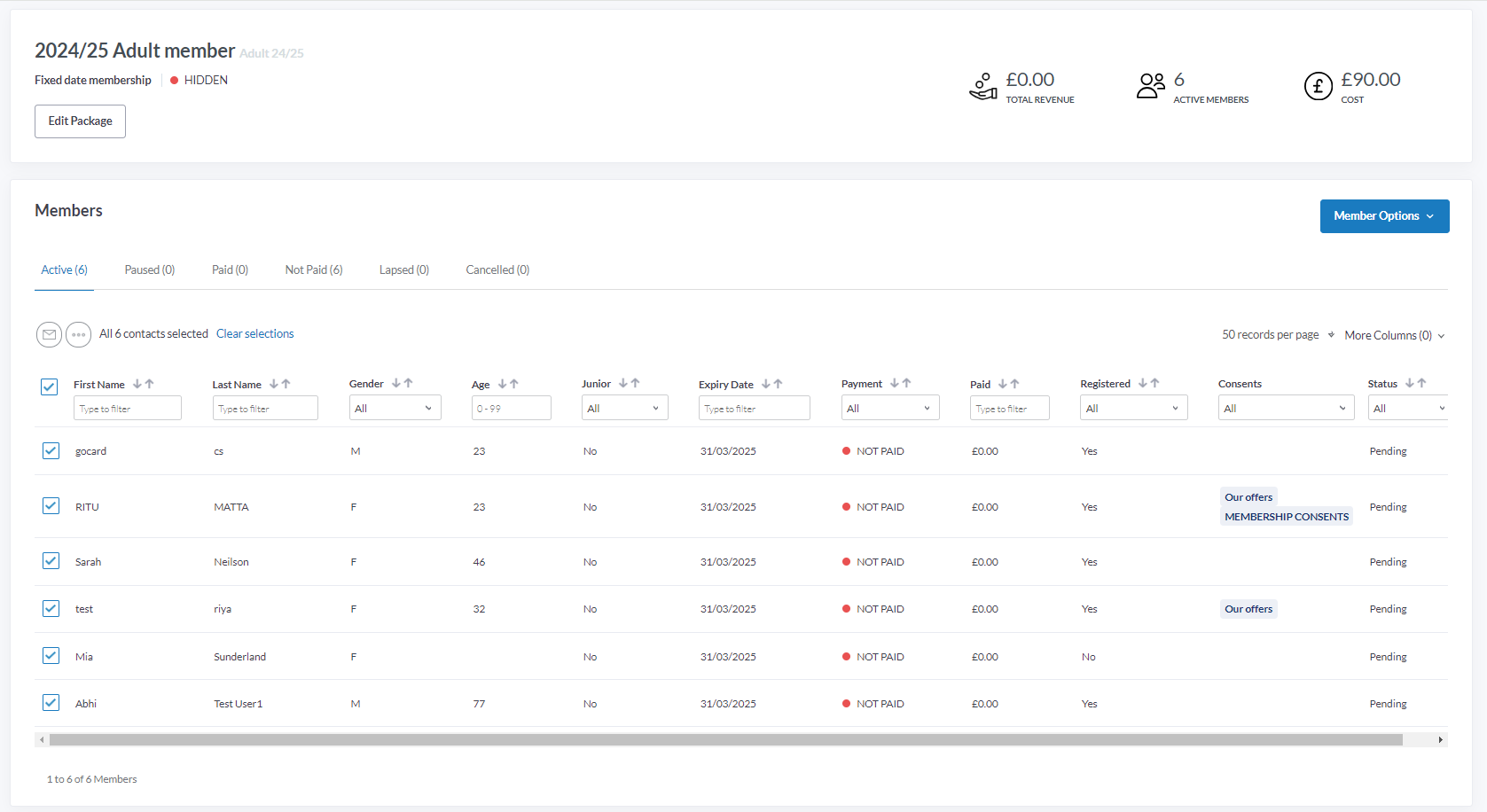Select the Active (6) tab

(64, 269)
